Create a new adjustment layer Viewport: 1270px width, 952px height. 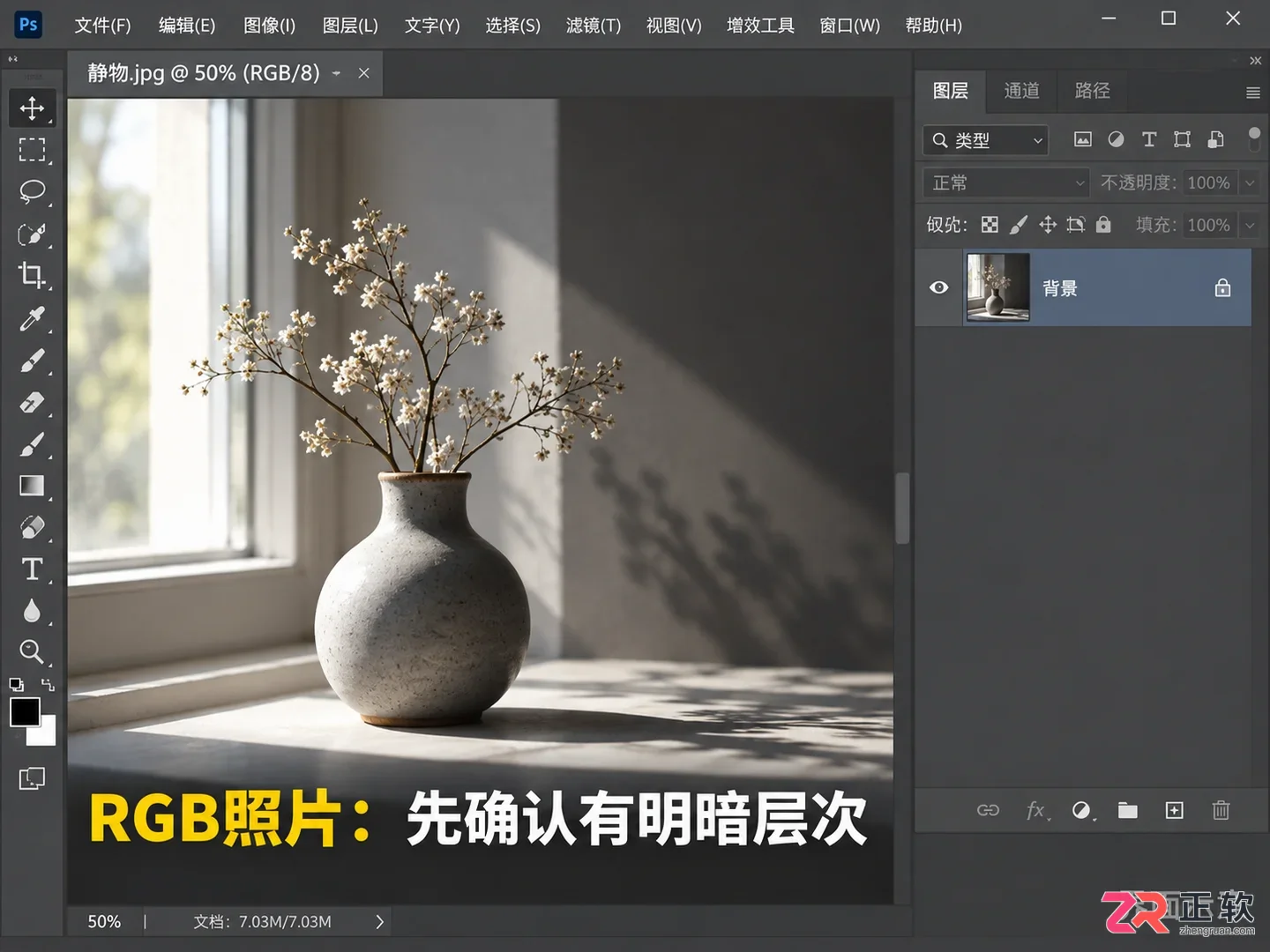point(1082,810)
